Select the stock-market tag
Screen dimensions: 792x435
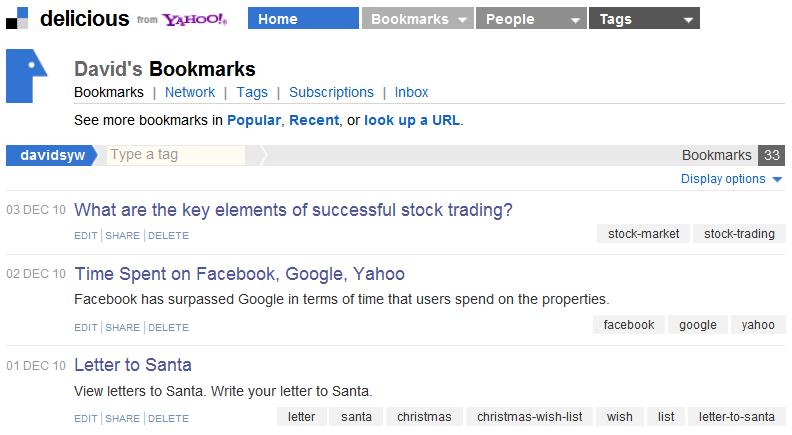pos(644,234)
